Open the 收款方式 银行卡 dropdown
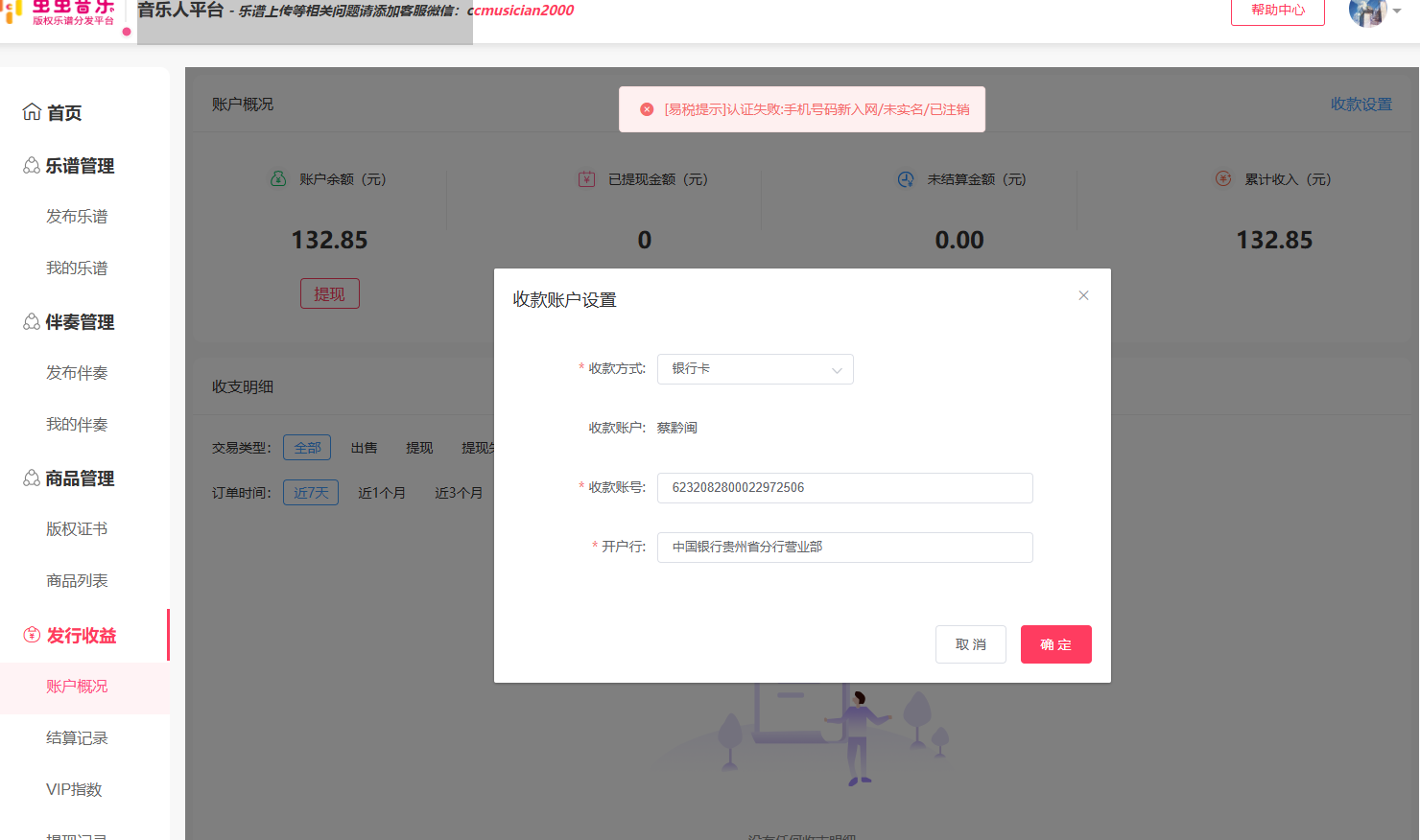This screenshot has height=840, width=1420. pyautogui.click(x=755, y=369)
